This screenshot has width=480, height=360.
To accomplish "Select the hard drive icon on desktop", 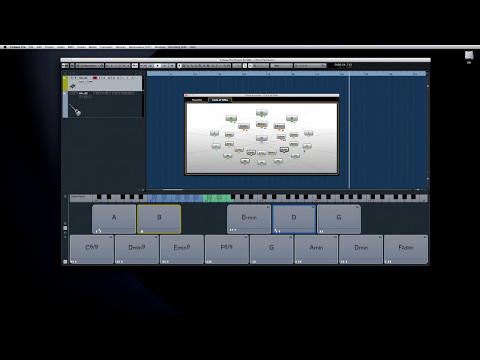I will point(469,55).
